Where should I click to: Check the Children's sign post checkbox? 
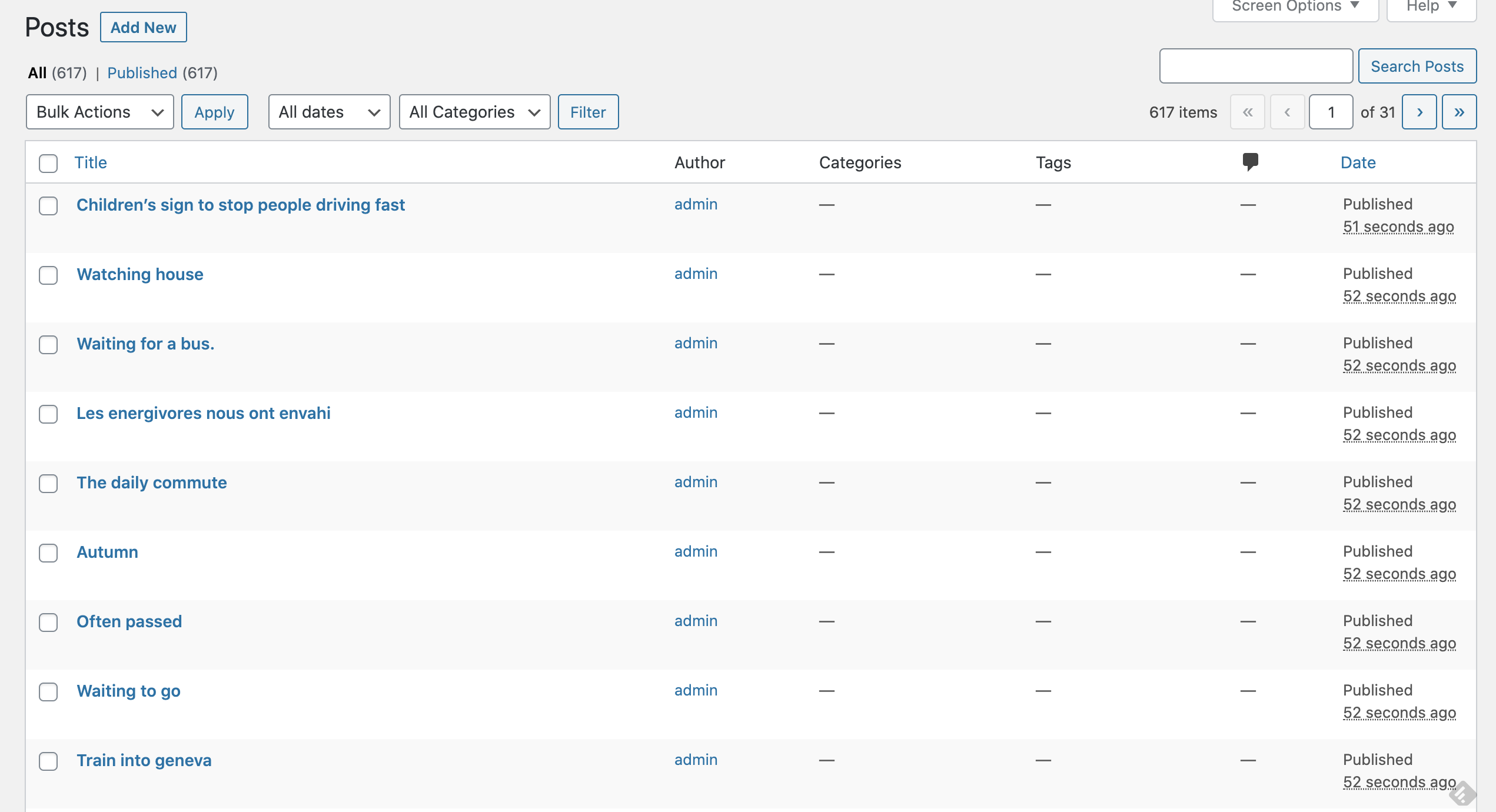click(x=48, y=205)
